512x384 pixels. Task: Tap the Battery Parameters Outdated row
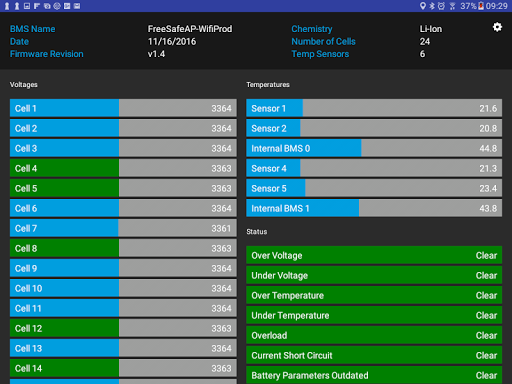pos(374,375)
